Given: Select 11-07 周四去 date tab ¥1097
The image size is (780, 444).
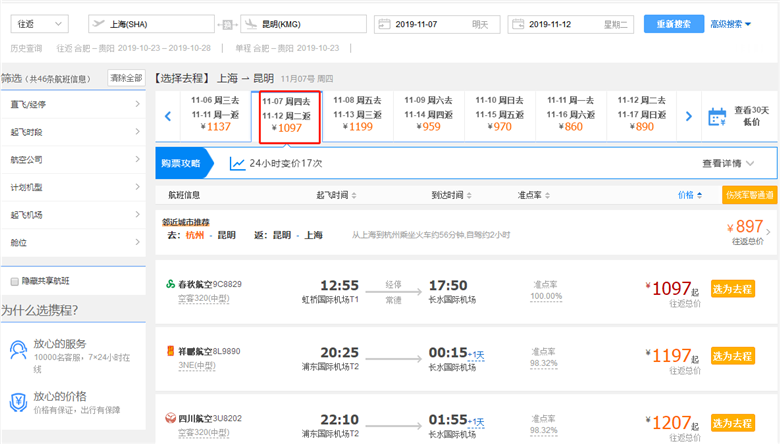Looking at the screenshot, I should pyautogui.click(x=289, y=117).
